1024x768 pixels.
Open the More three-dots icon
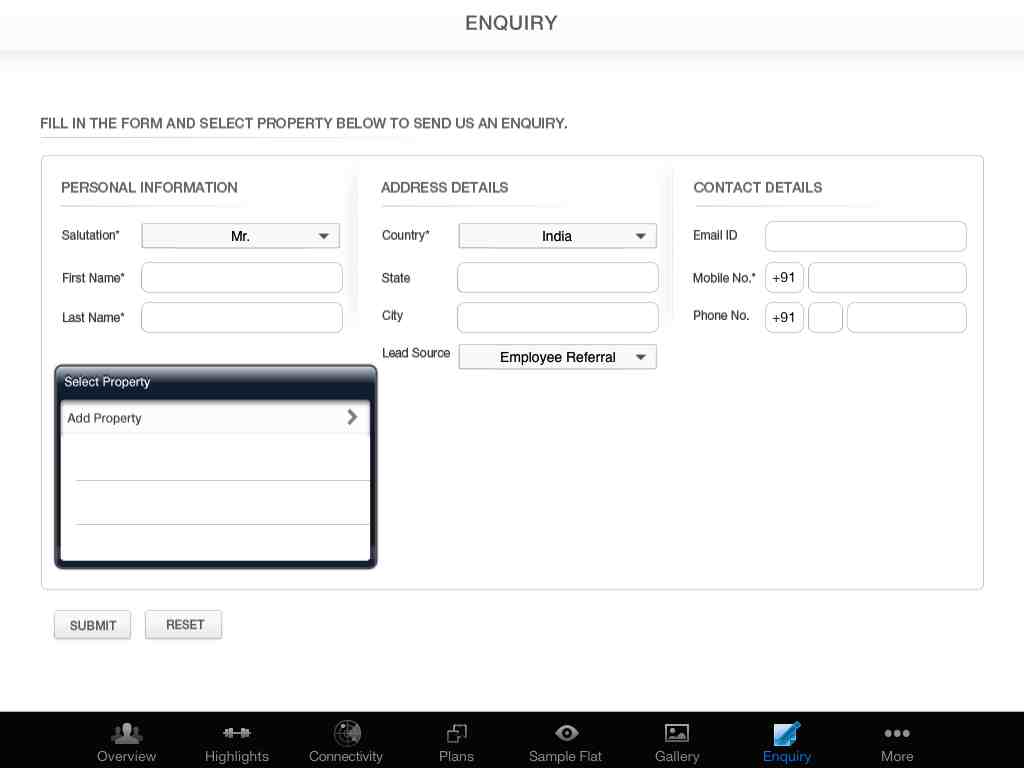[897, 733]
